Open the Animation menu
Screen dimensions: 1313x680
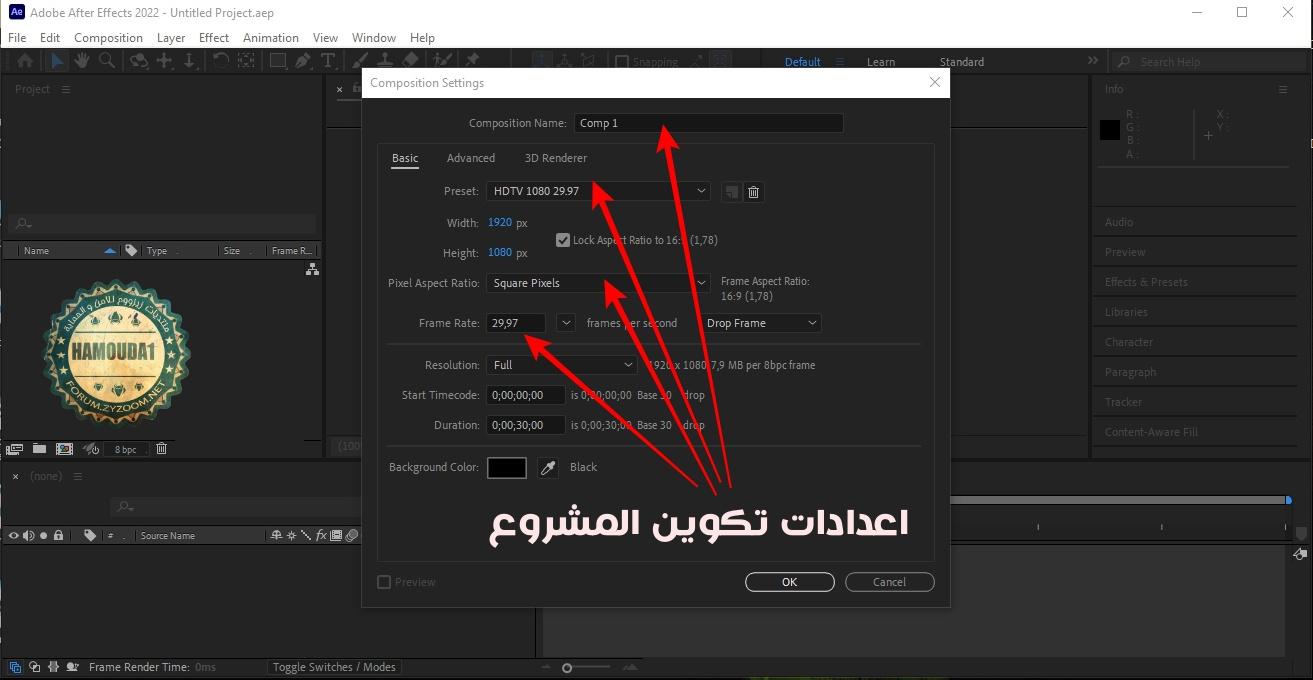point(271,37)
